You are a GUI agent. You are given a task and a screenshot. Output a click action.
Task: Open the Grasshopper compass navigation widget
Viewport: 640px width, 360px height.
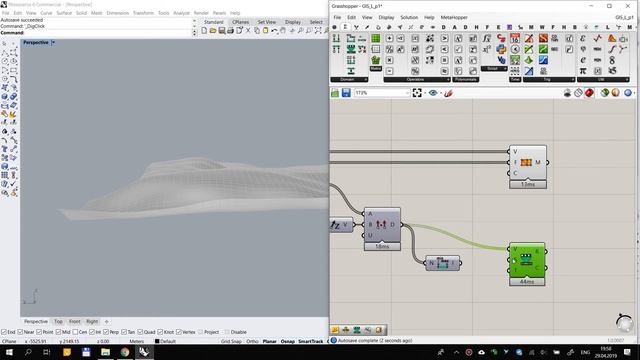[x=624, y=322]
